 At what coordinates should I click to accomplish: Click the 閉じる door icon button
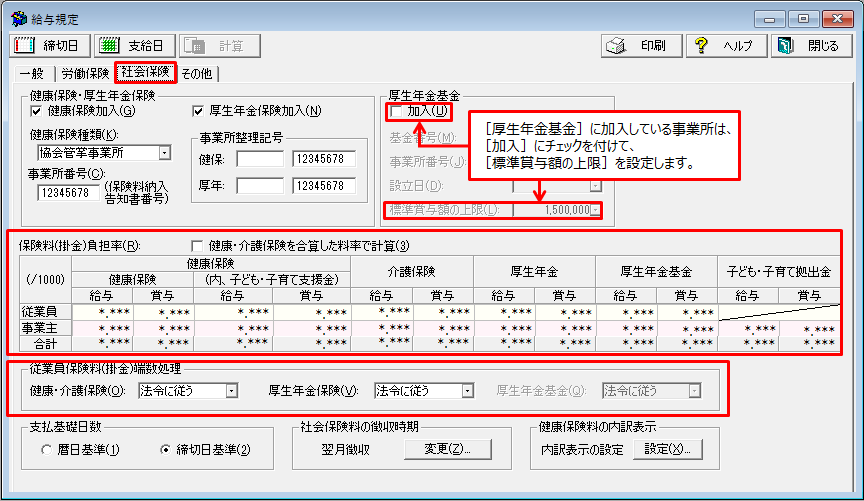[811, 46]
